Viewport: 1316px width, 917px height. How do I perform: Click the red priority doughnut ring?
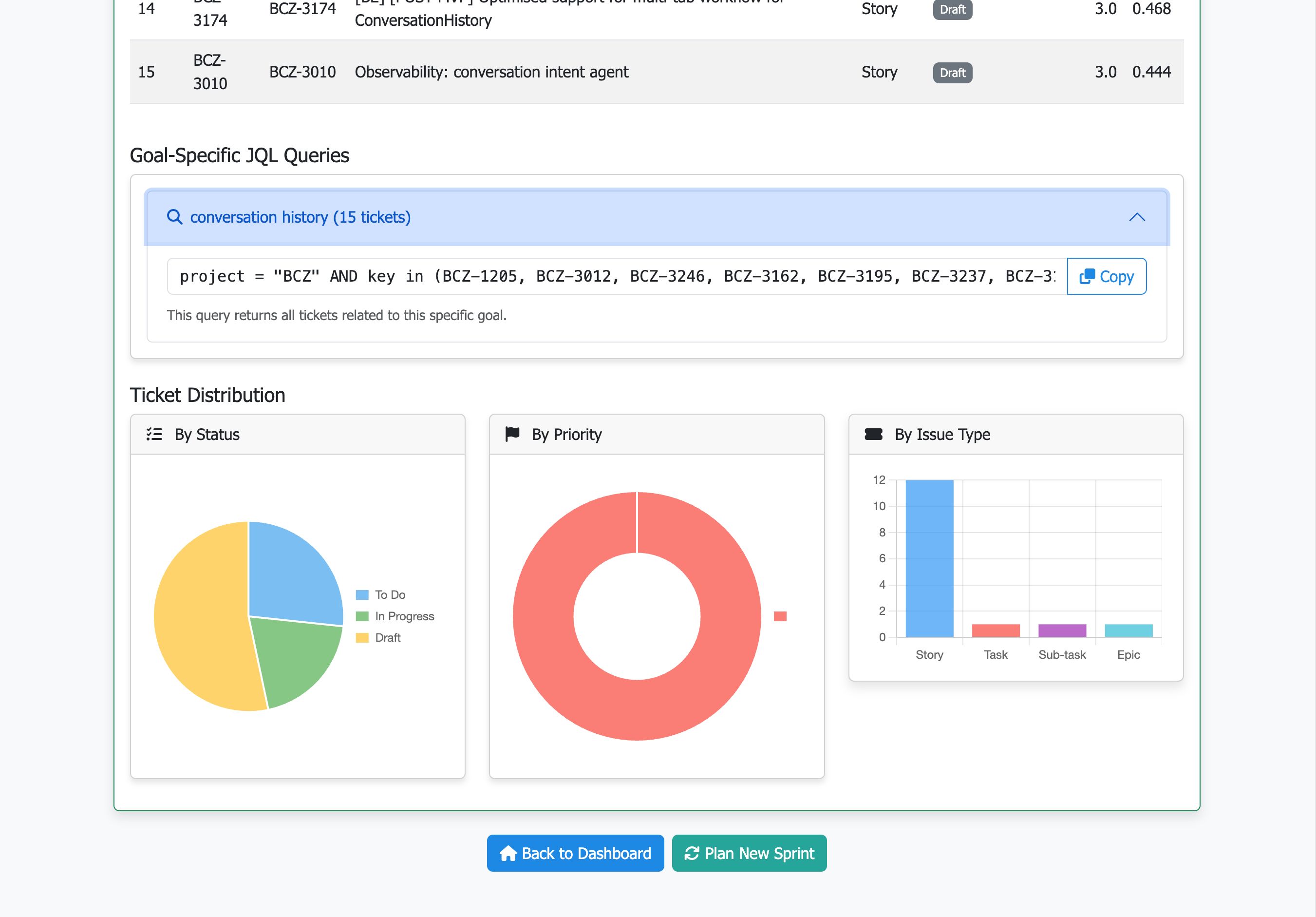[x=637, y=711]
